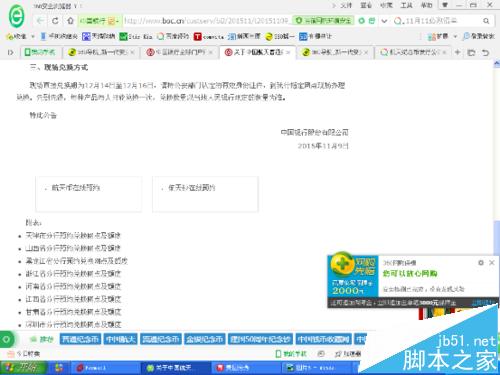Click the undo closed tab arrow
The height and width of the screenshot is (375, 500).
tap(486, 52)
